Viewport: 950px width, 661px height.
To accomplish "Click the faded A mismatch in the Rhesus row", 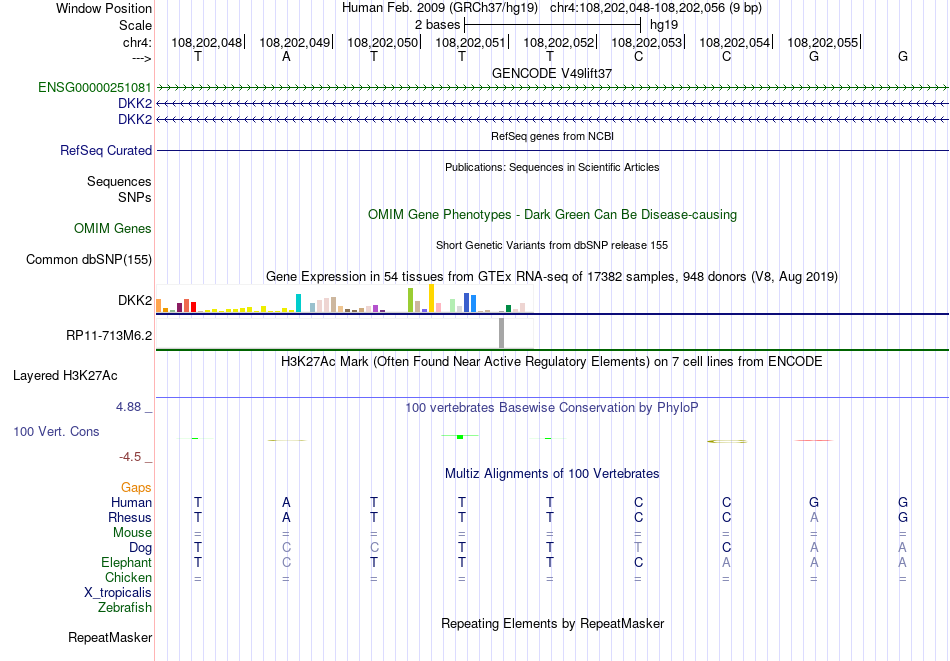I will click(814, 517).
